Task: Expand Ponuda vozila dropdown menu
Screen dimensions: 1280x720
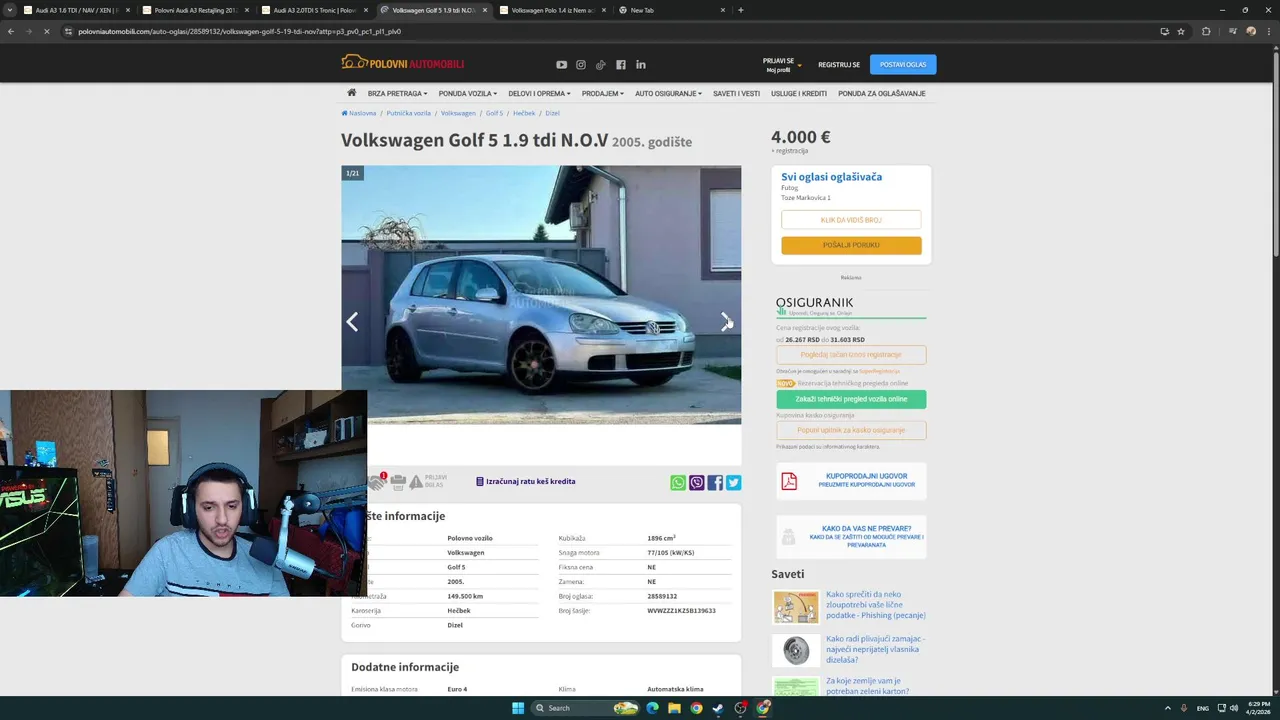Action: pyautogui.click(x=468, y=94)
